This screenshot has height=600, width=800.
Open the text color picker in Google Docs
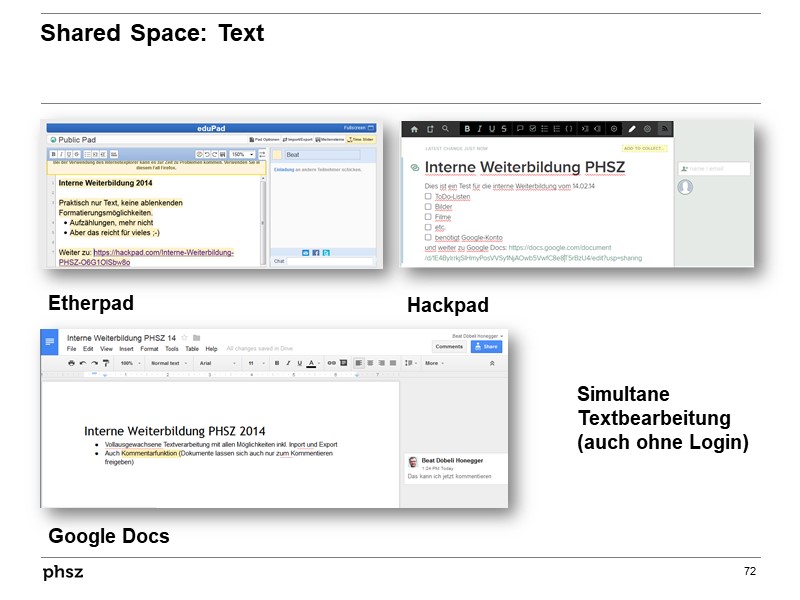(312, 364)
